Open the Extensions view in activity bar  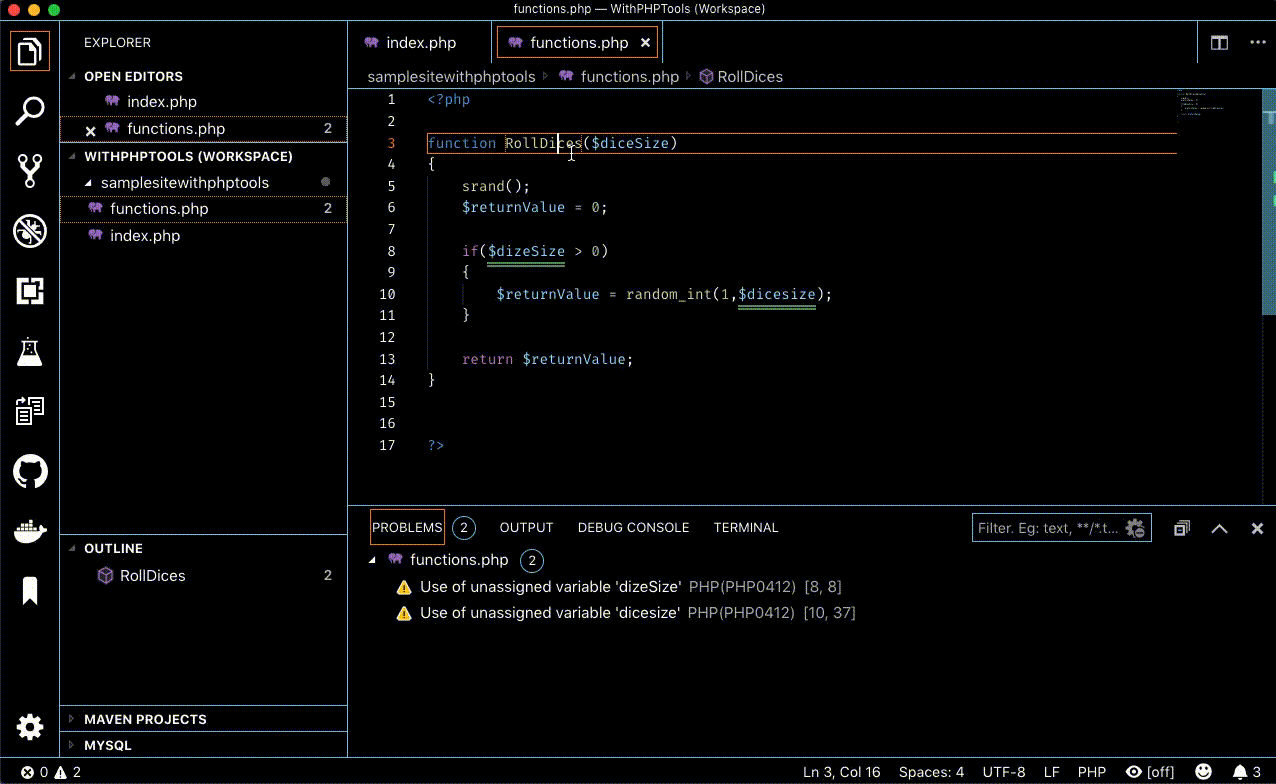(30, 291)
